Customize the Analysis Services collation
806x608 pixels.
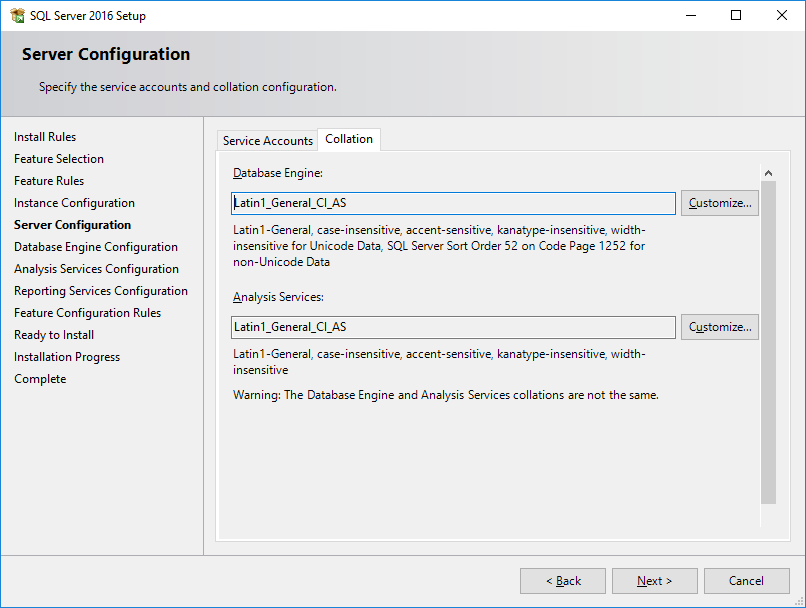coord(720,327)
